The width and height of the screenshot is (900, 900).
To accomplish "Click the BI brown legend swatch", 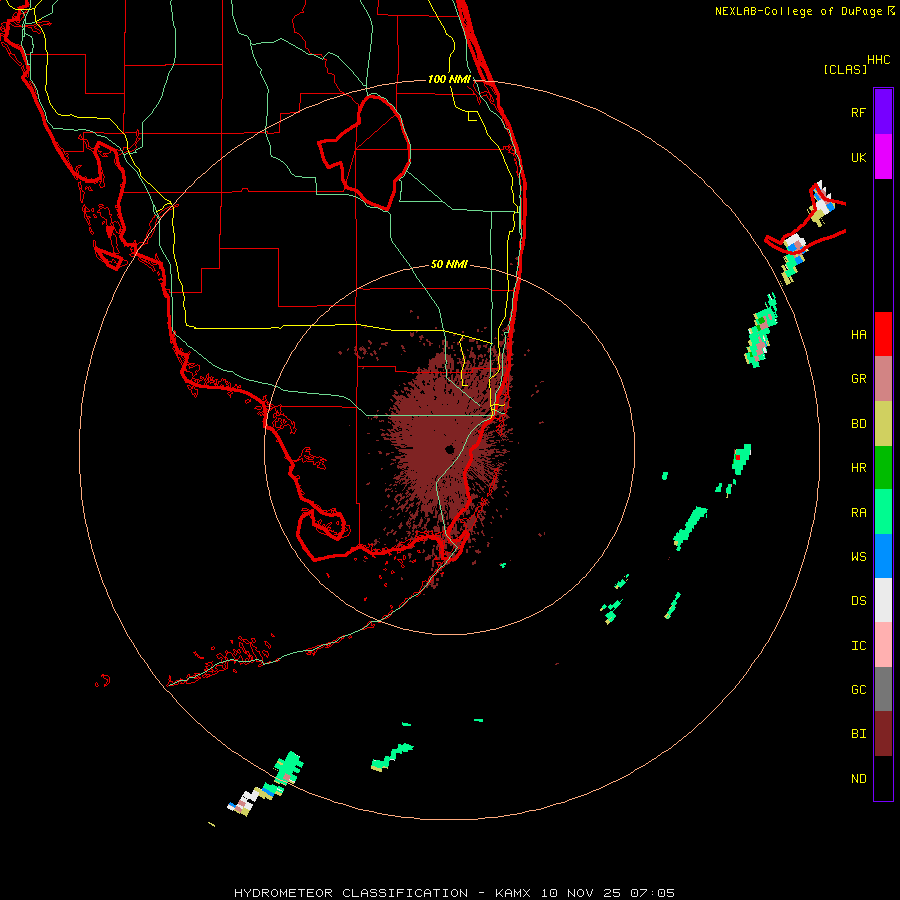I will pos(883,734).
